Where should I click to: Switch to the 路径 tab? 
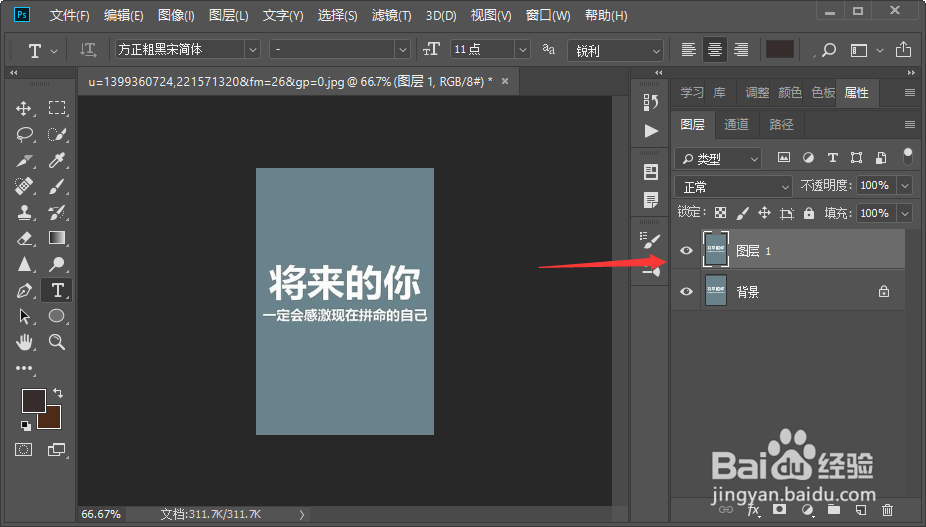(x=781, y=124)
